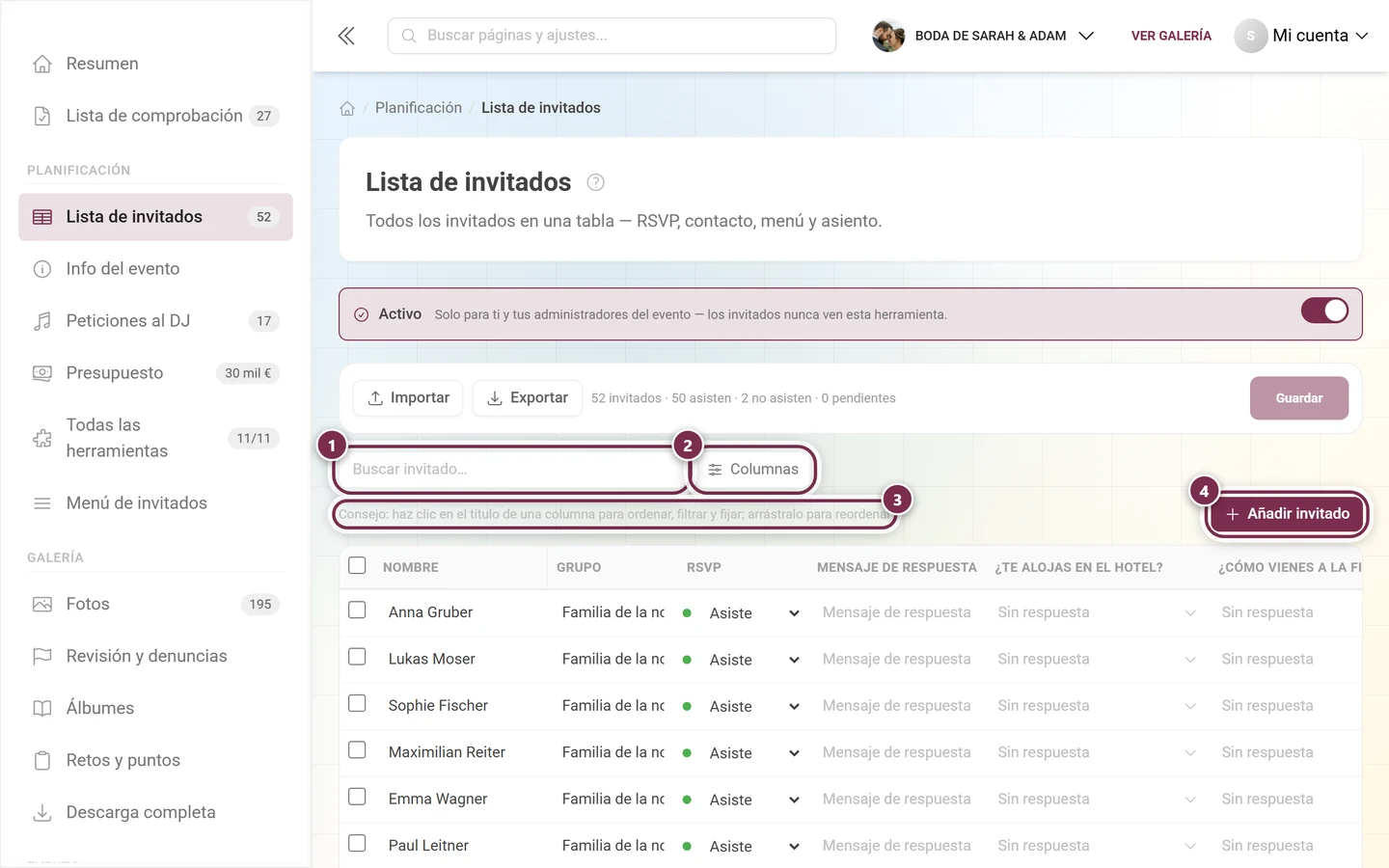Click the home icon in the breadcrumb
This screenshot has width=1389, height=868.
click(347, 108)
